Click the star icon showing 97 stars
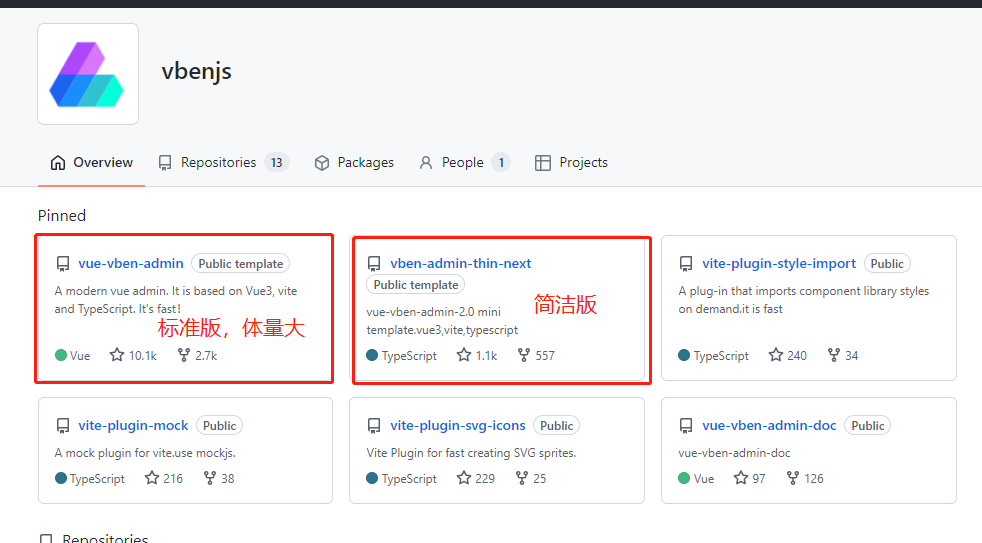The width and height of the screenshot is (982, 543). click(x=740, y=478)
